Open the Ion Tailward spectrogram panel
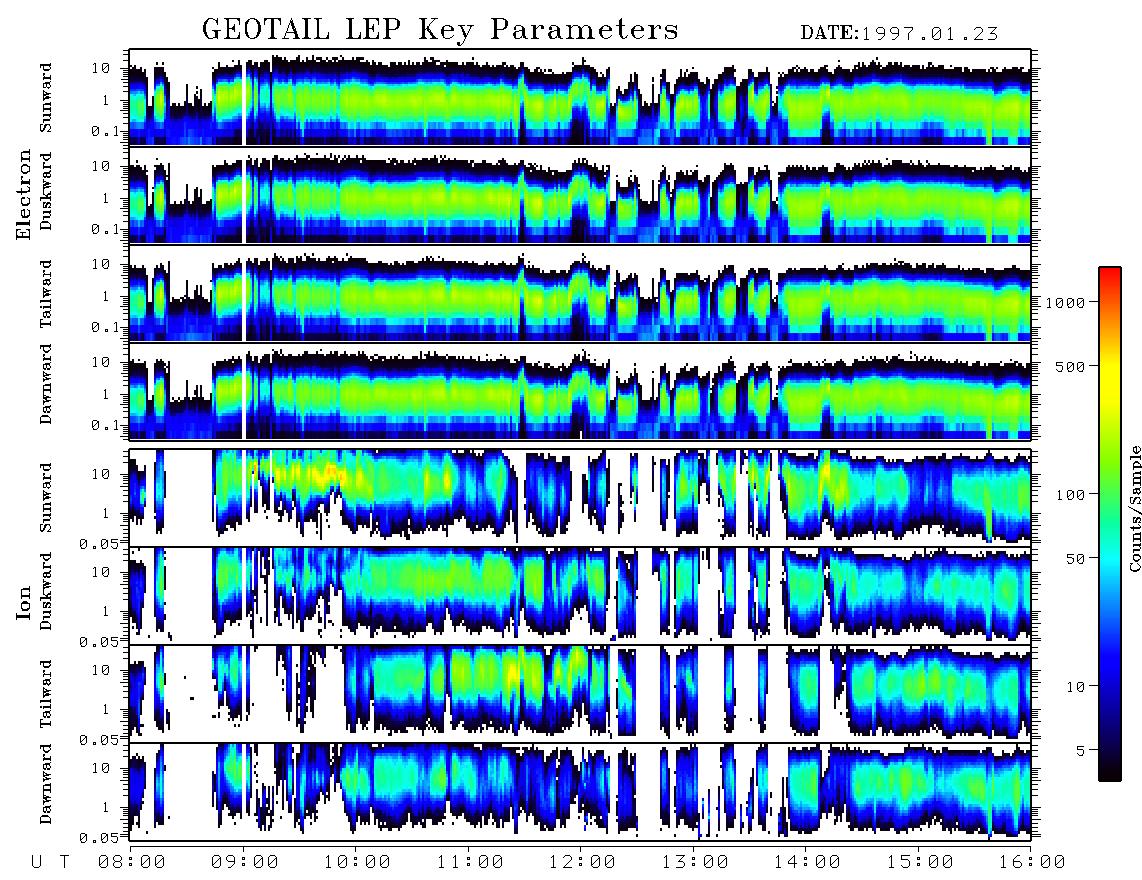Image resolution: width=1142 pixels, height=880 pixels. [580, 694]
